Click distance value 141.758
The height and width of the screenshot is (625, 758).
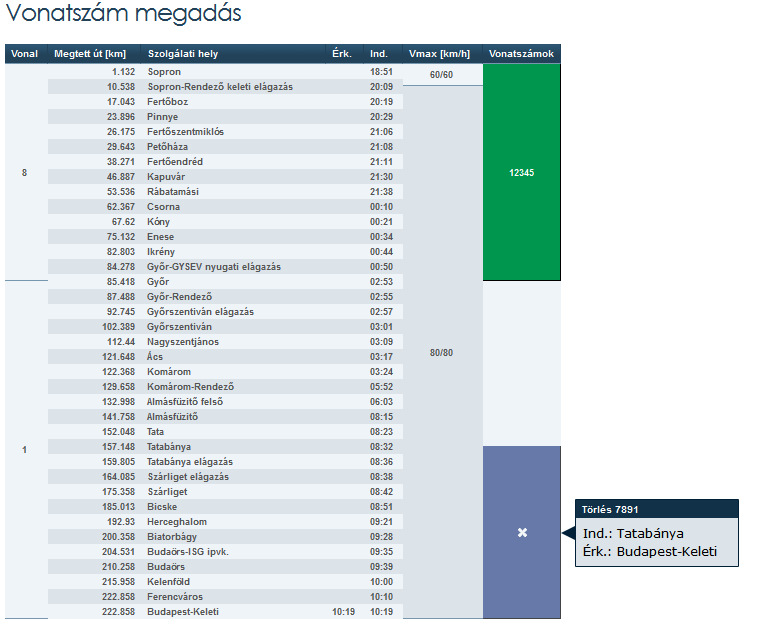[x=118, y=416]
